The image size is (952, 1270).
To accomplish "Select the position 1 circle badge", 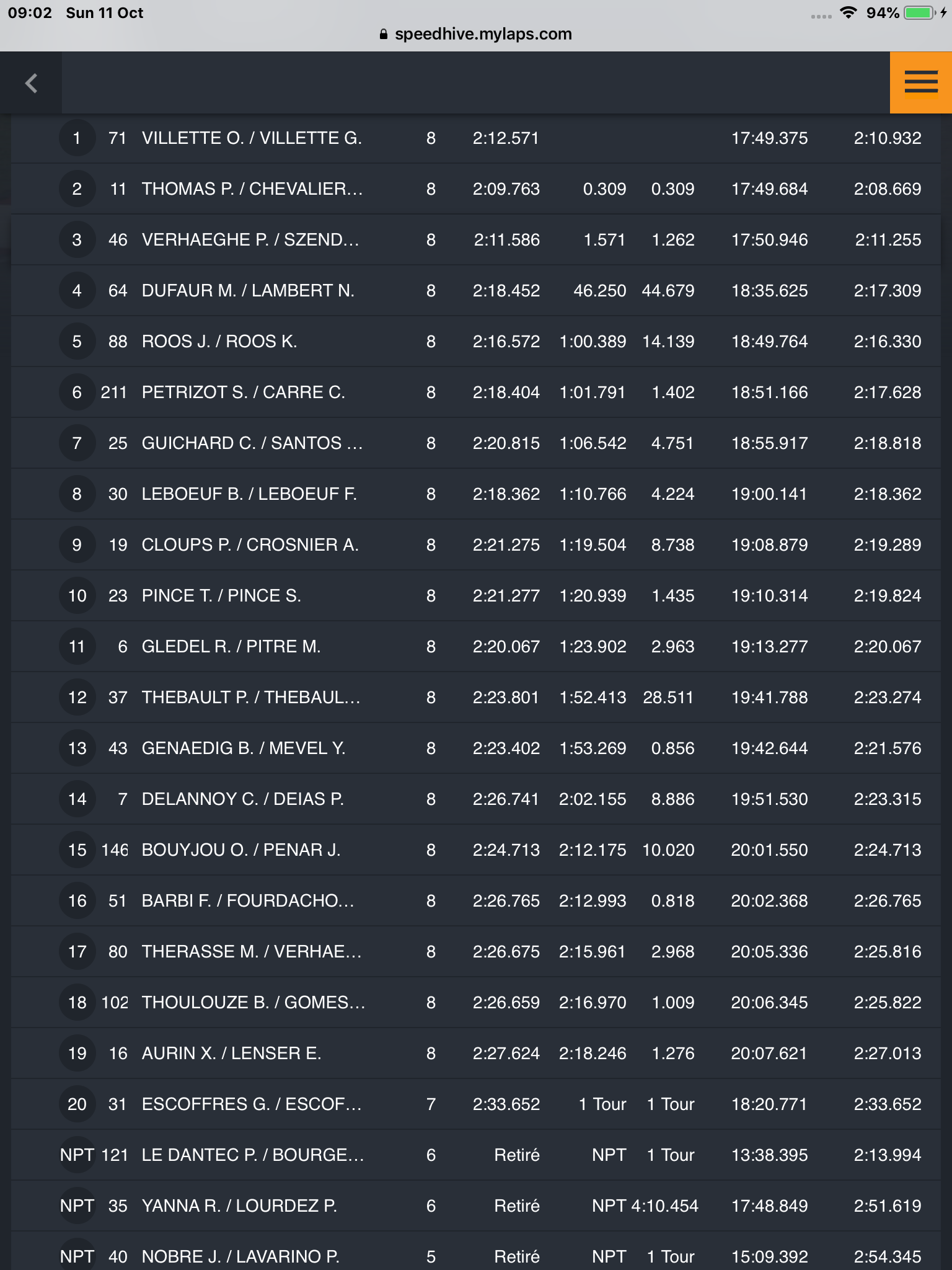I will [x=77, y=138].
